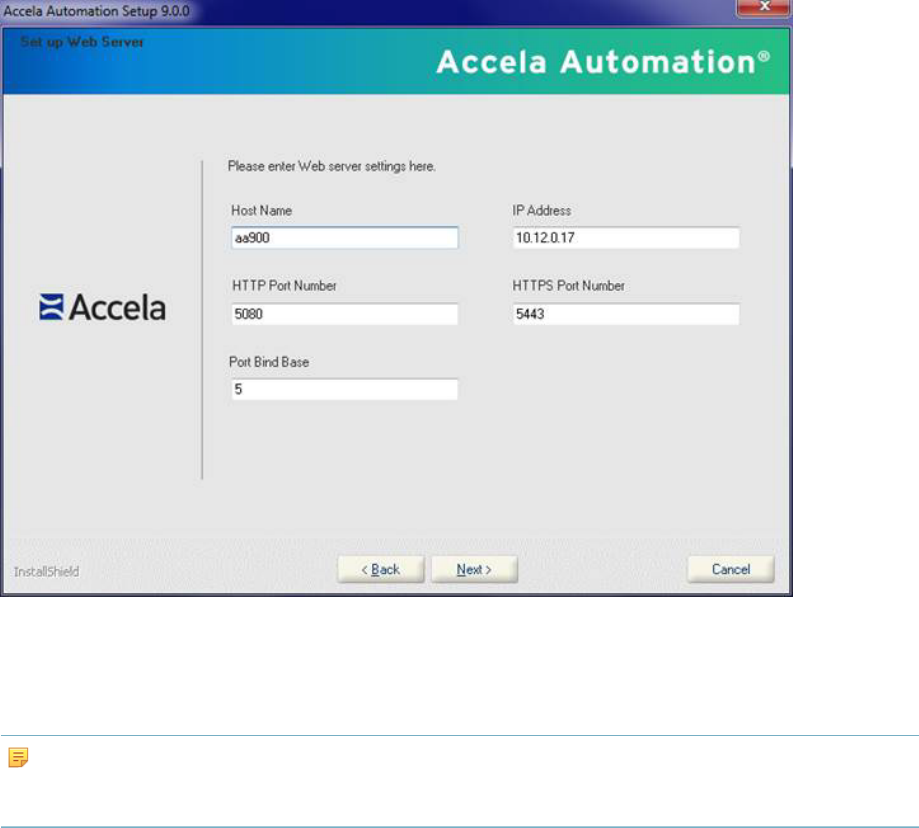Go to the previous step with Back
The height and width of the screenshot is (828, 919).
380,570
